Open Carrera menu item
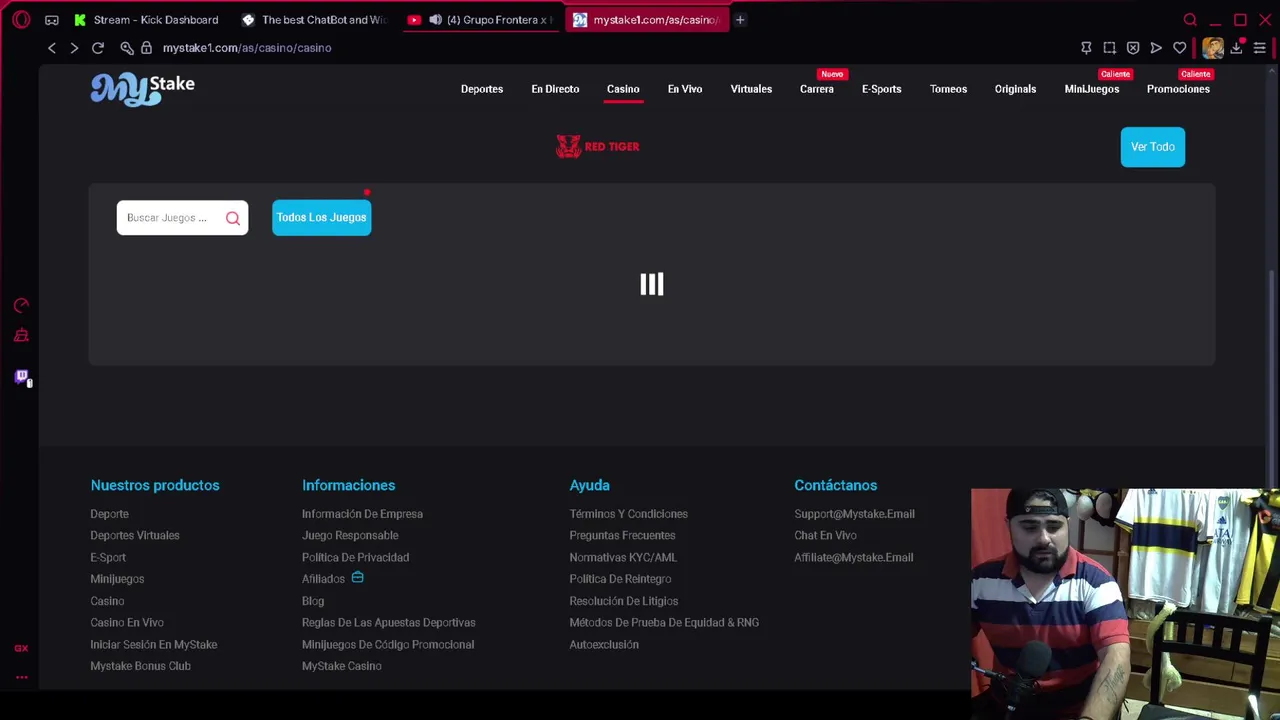This screenshot has height=720, width=1280. (x=817, y=89)
